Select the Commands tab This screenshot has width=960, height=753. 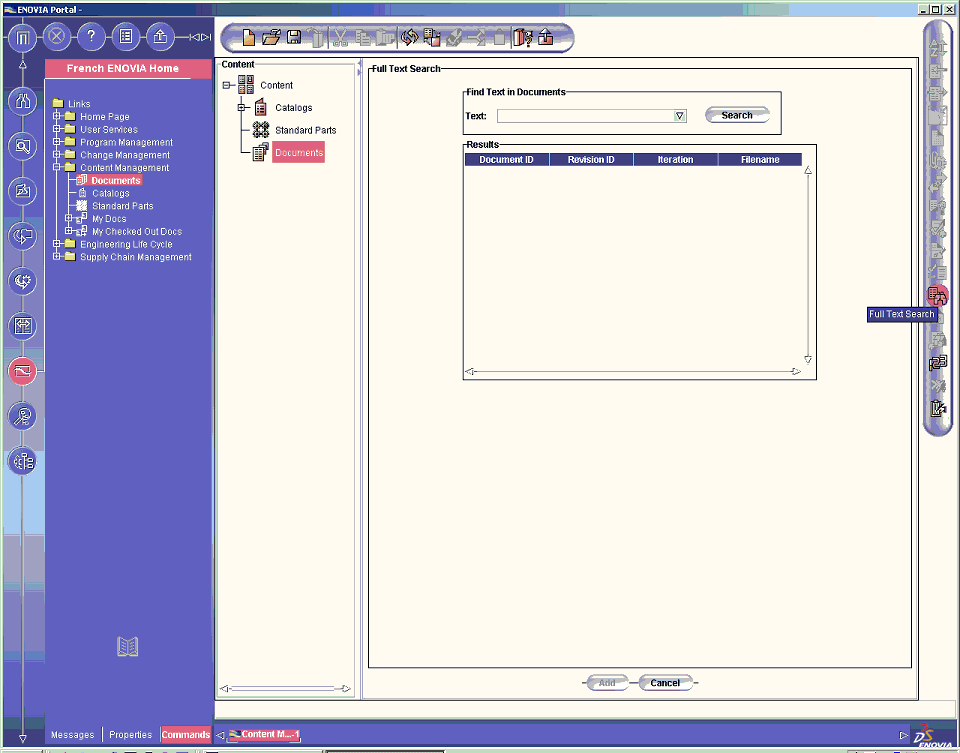click(186, 735)
